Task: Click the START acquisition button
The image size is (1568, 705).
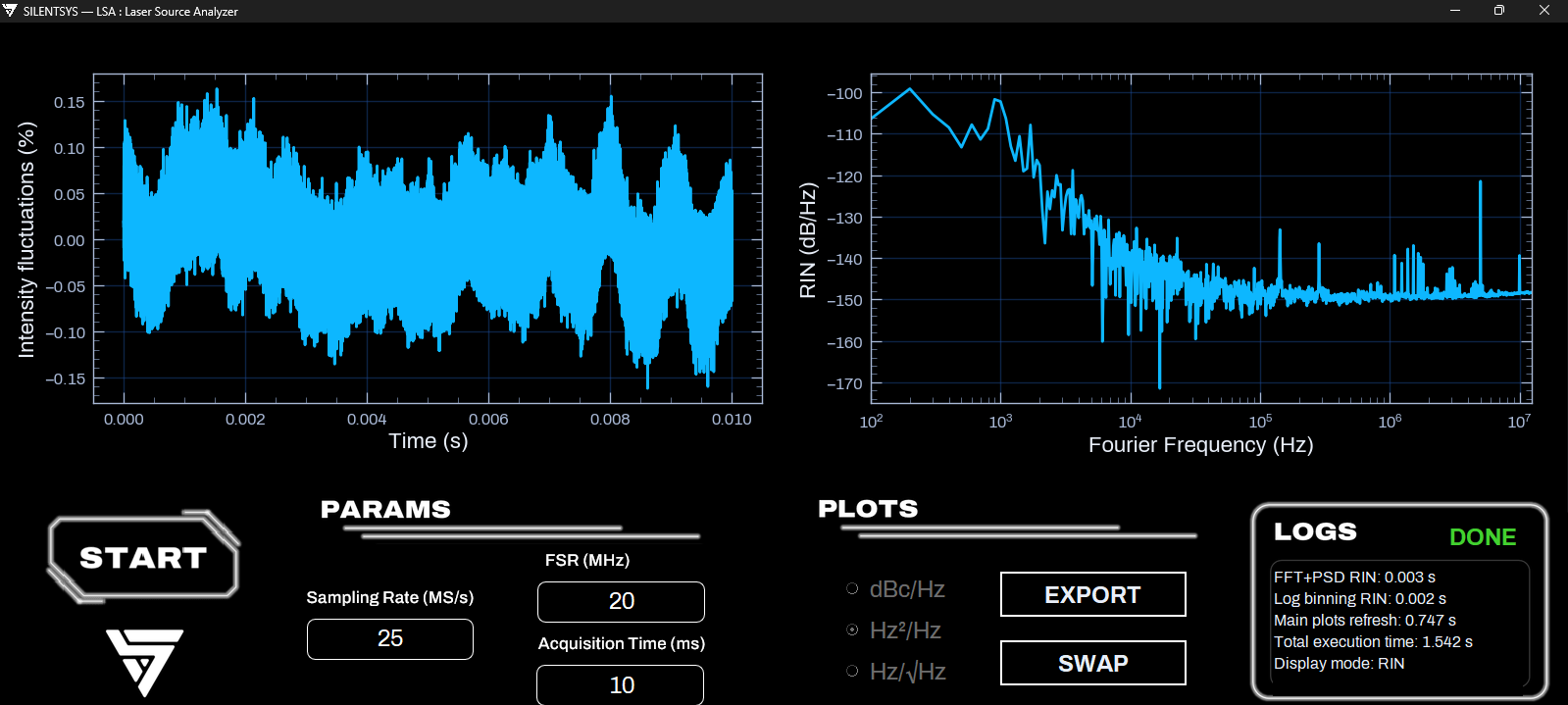Action: (143, 557)
